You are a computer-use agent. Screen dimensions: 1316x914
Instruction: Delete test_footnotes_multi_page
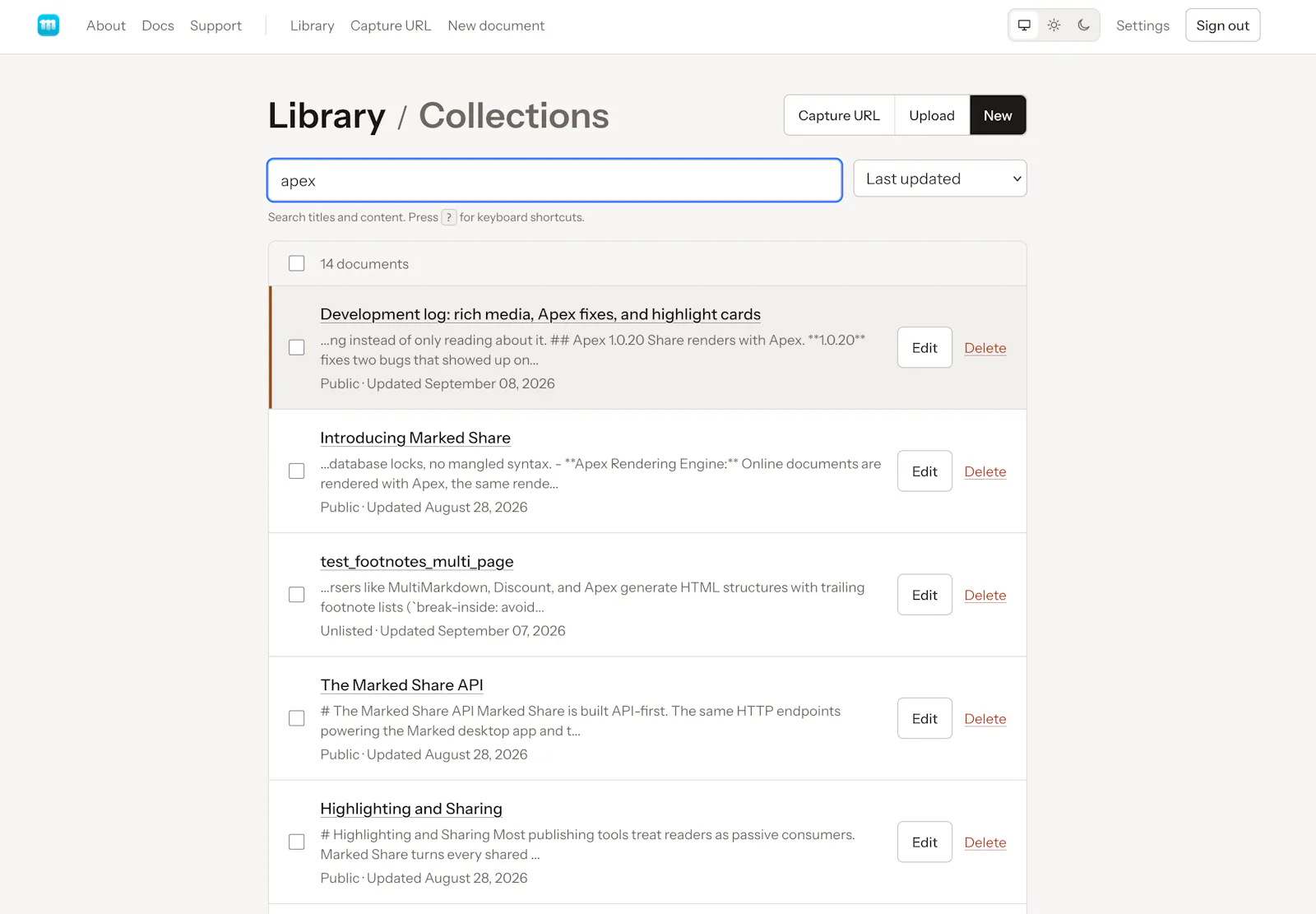click(985, 595)
